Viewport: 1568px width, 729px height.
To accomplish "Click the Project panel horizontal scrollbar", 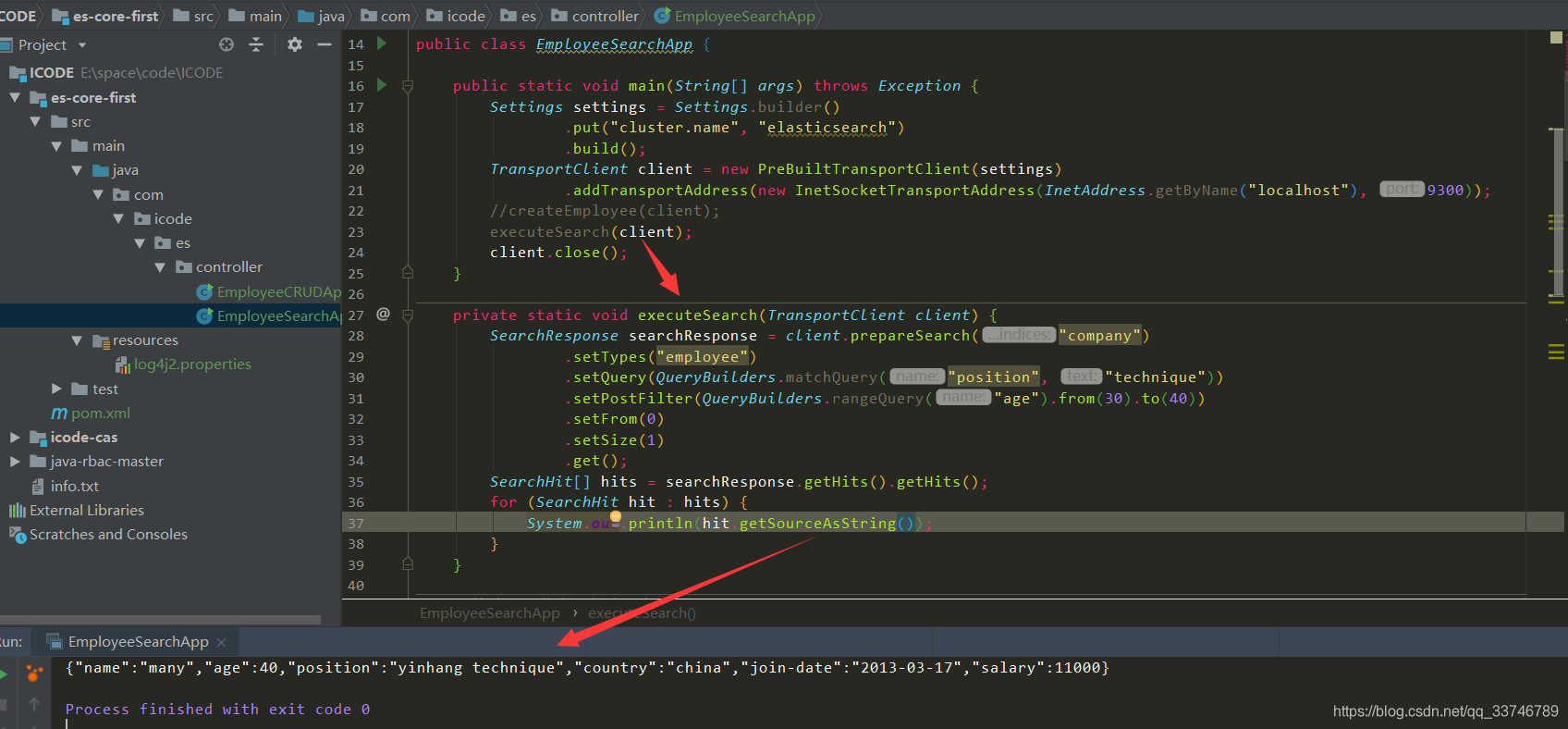I will coord(160,619).
